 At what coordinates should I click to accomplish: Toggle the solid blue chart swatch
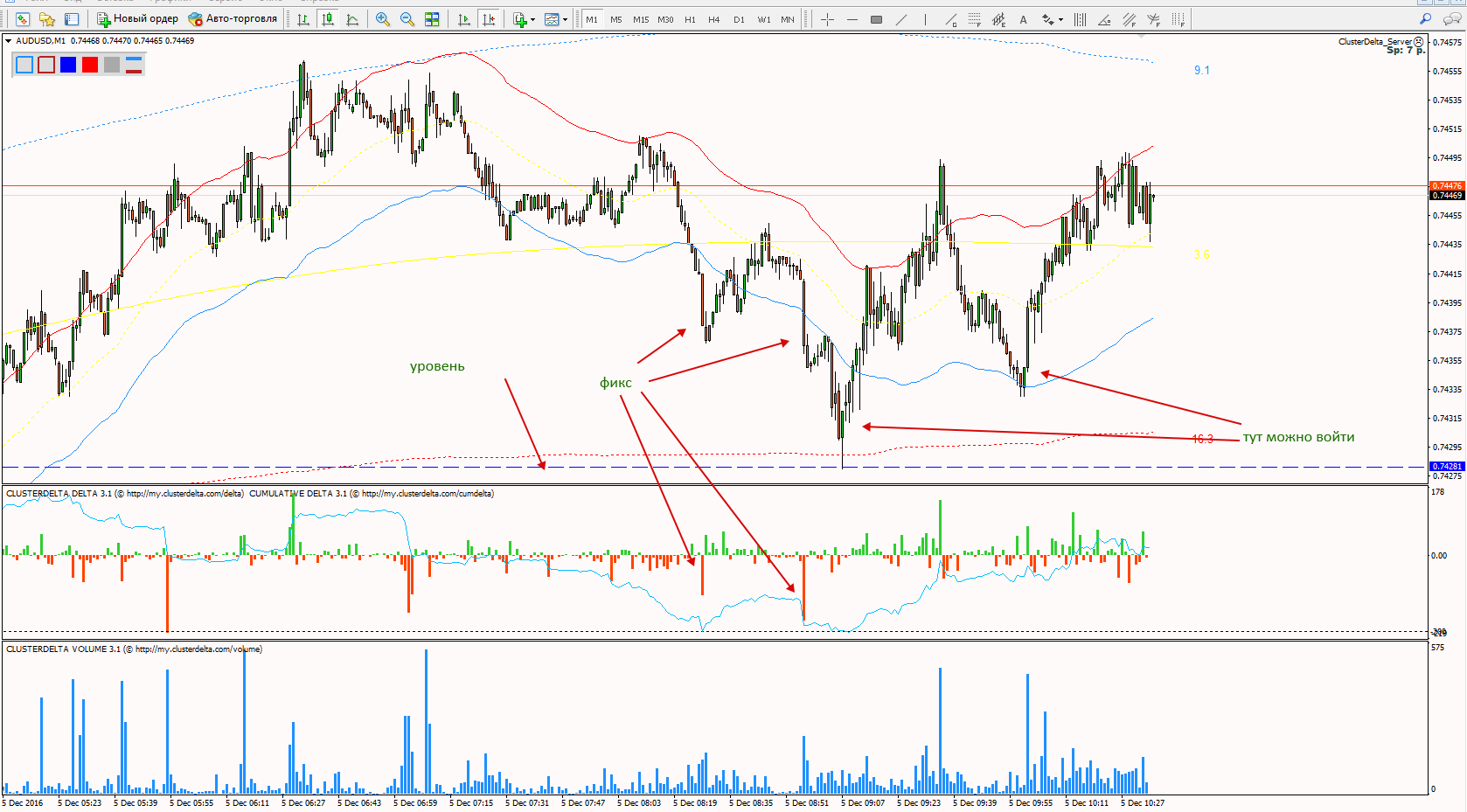[x=68, y=64]
